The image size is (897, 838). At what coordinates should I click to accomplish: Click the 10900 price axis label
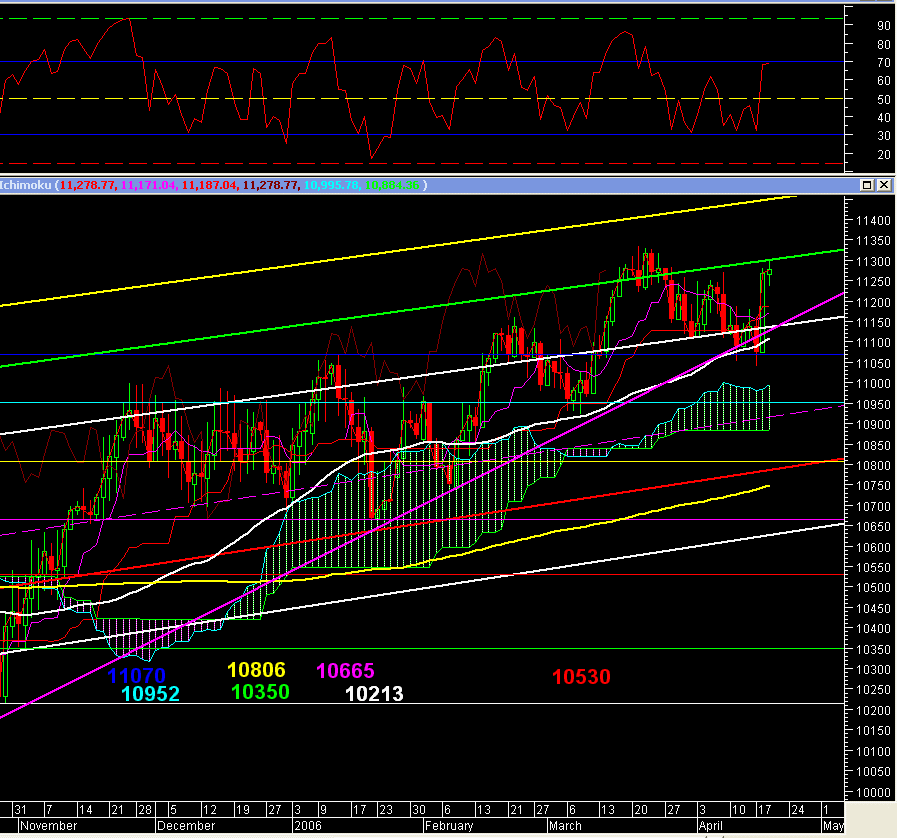[x=874, y=425]
